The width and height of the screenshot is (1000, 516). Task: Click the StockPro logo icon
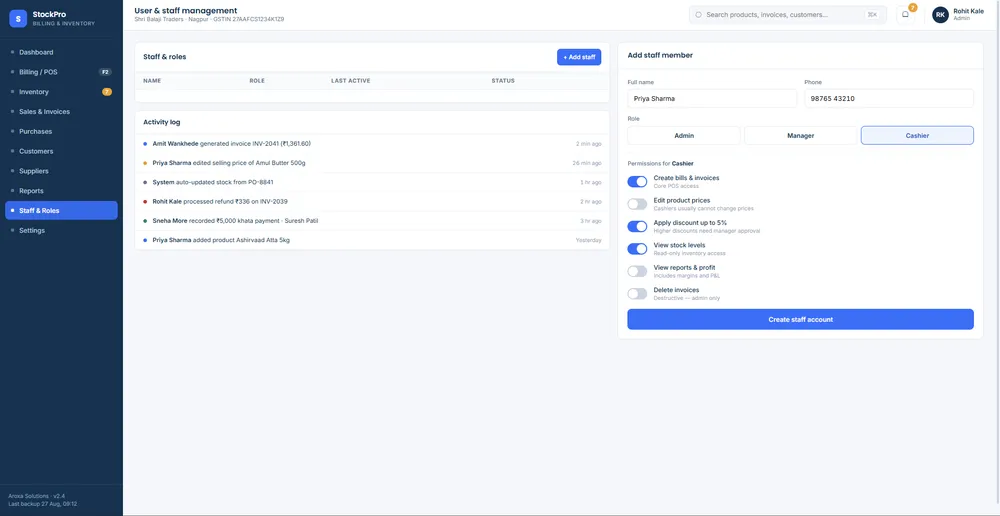coord(18,18)
